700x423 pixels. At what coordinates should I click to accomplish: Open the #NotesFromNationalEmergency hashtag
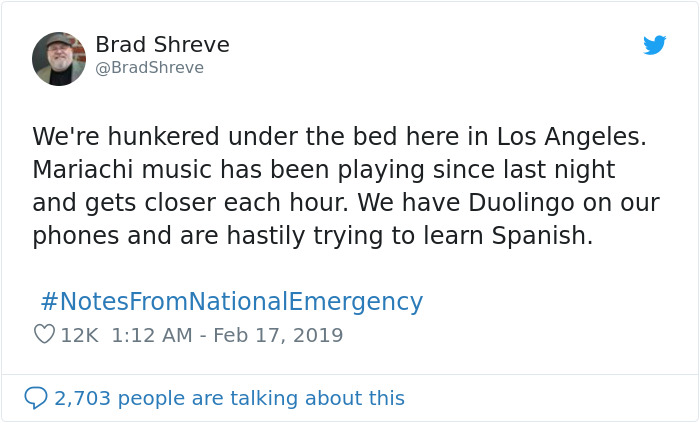[231, 302]
